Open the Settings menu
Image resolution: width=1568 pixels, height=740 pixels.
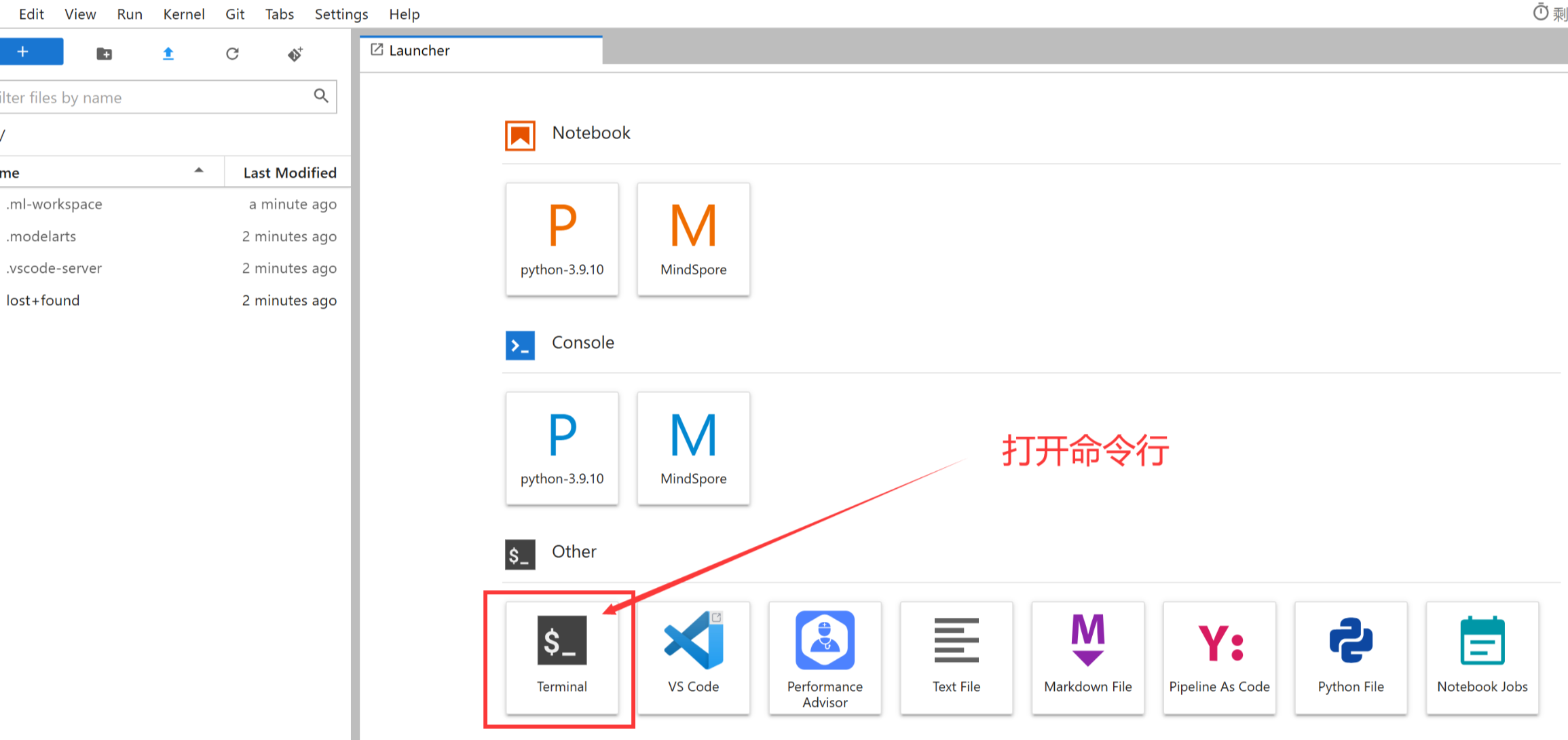coord(341,14)
